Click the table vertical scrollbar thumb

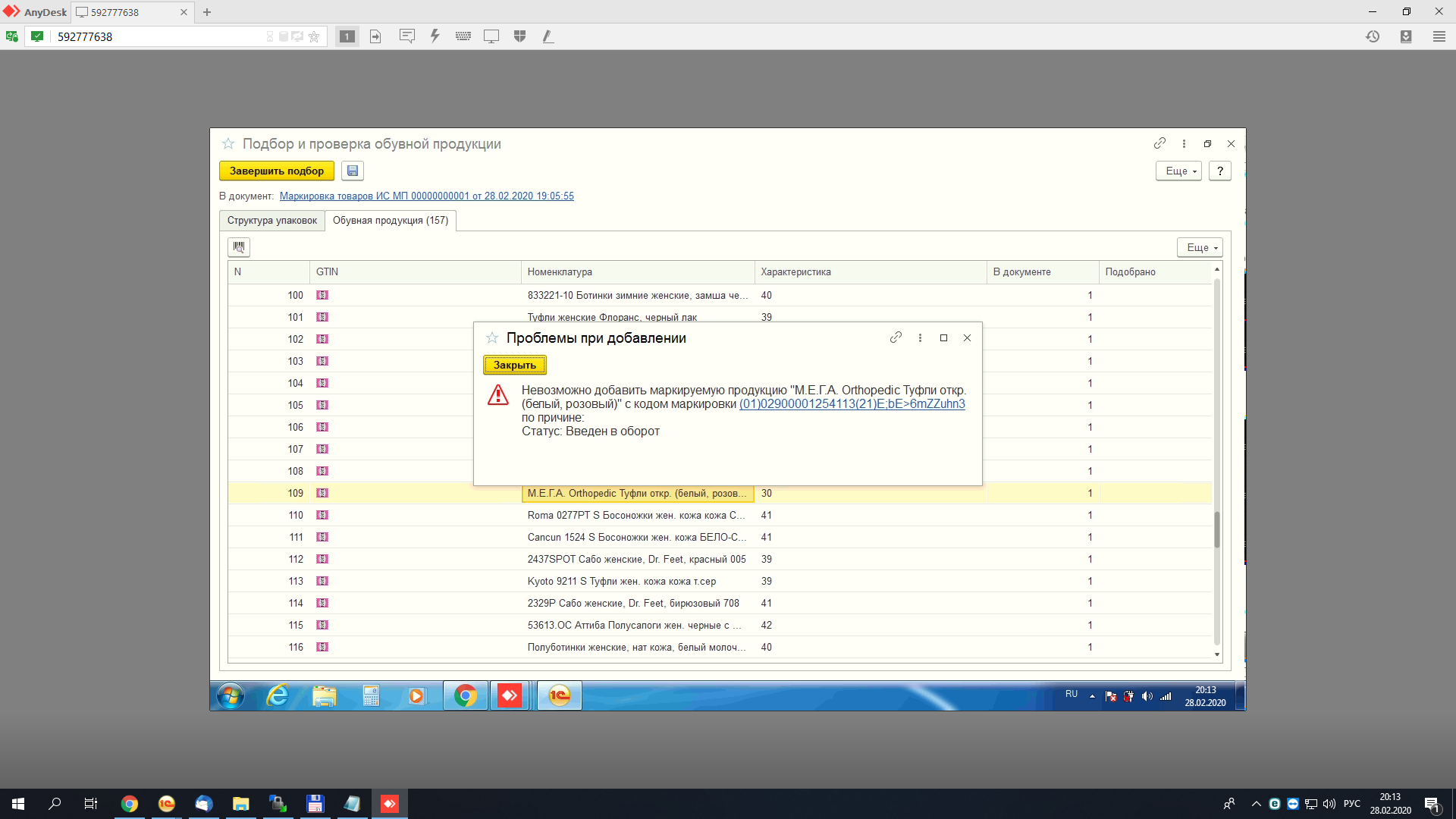(x=1217, y=529)
